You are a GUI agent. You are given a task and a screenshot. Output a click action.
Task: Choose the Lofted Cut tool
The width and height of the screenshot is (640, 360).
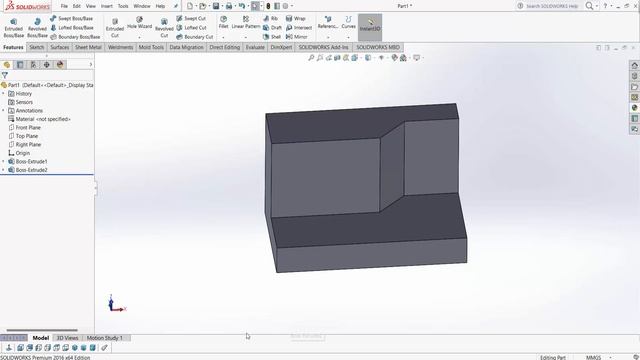tap(191, 28)
